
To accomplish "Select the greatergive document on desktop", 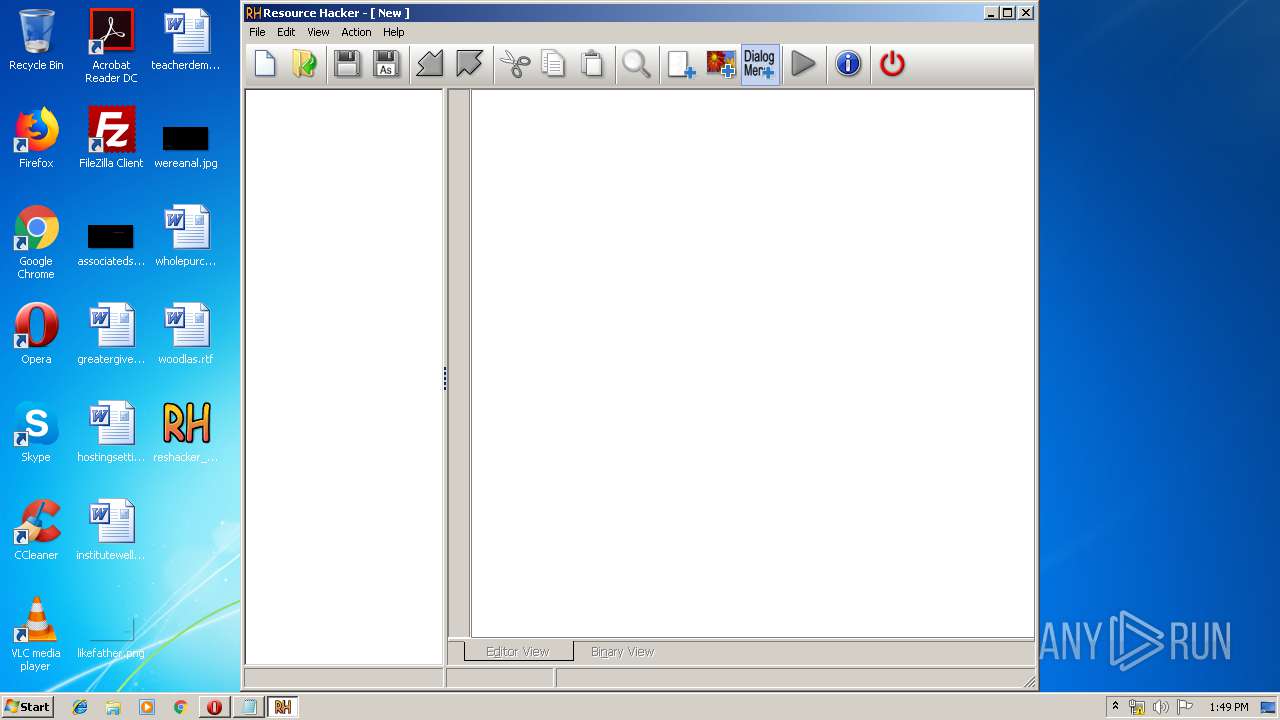I will (x=111, y=335).
